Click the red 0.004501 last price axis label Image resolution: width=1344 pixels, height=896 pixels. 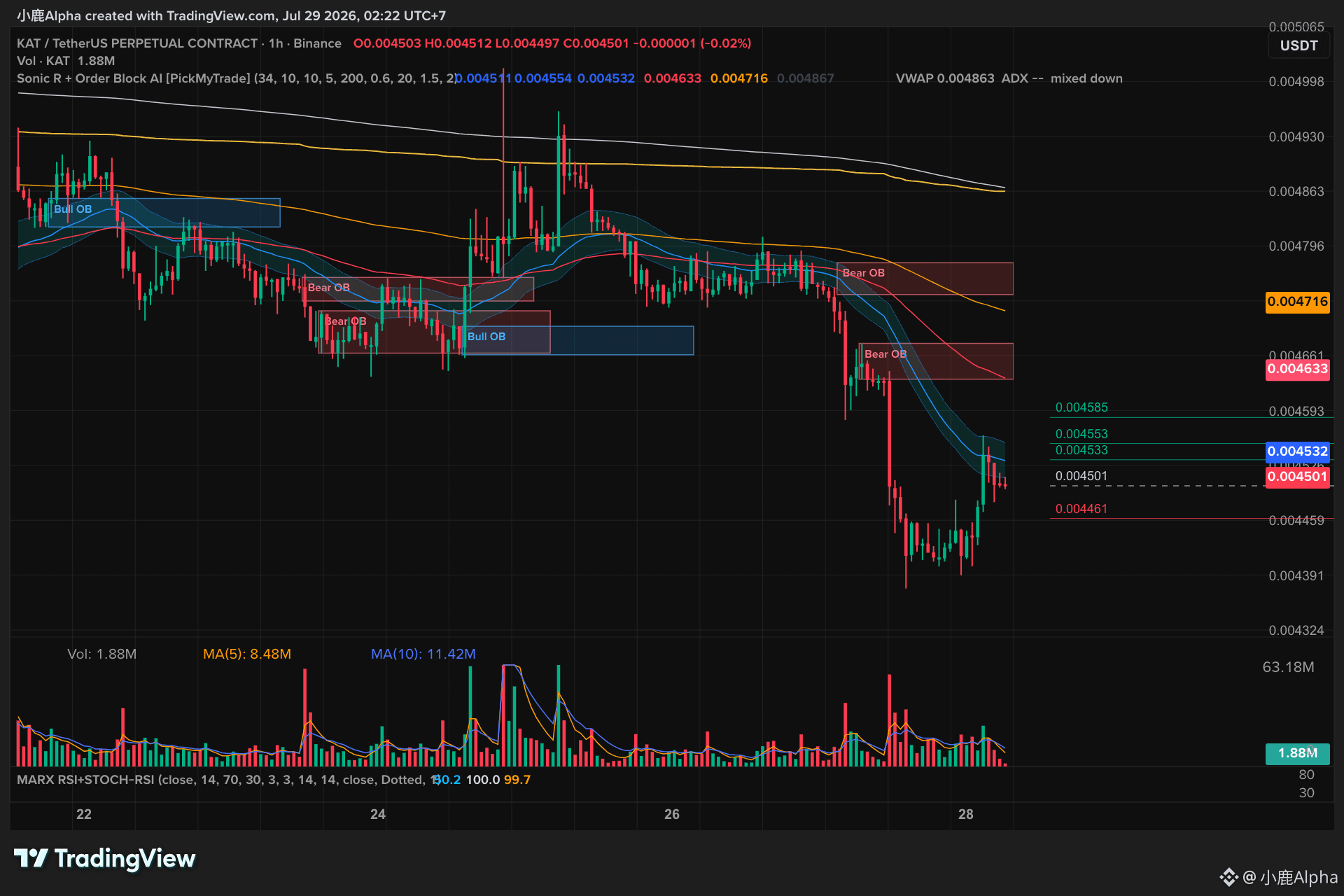click(1297, 477)
